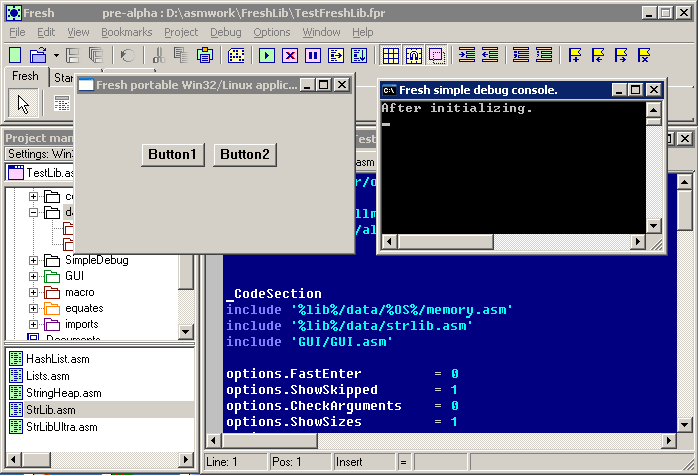
Task: Toggle the show grid button
Action: pyautogui.click(x=390, y=56)
